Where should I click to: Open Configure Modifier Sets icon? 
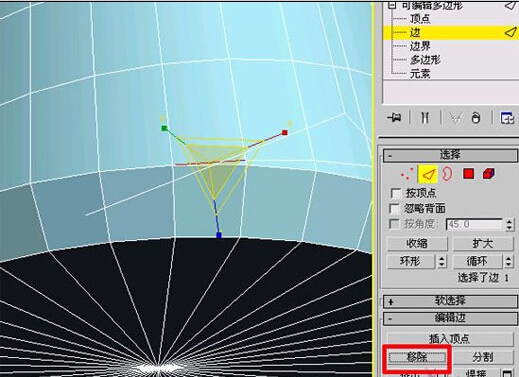click(507, 118)
